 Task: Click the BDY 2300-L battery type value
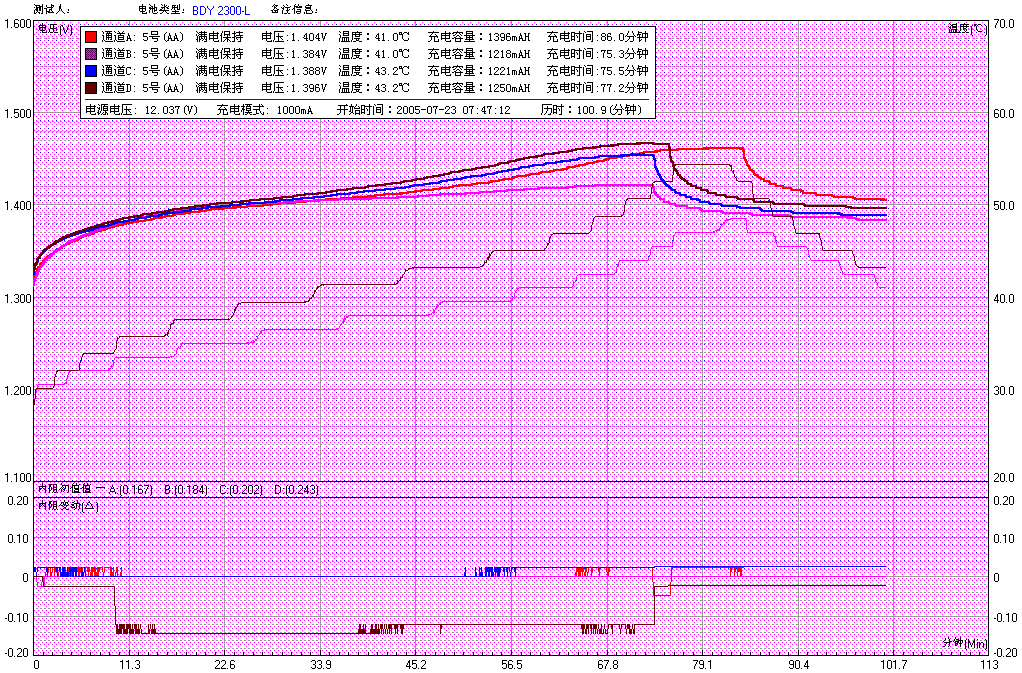coord(221,9)
